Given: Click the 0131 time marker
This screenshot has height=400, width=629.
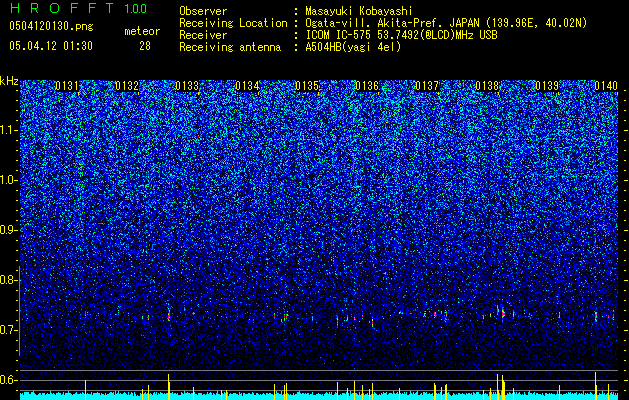Looking at the screenshot, I should tap(67, 86).
